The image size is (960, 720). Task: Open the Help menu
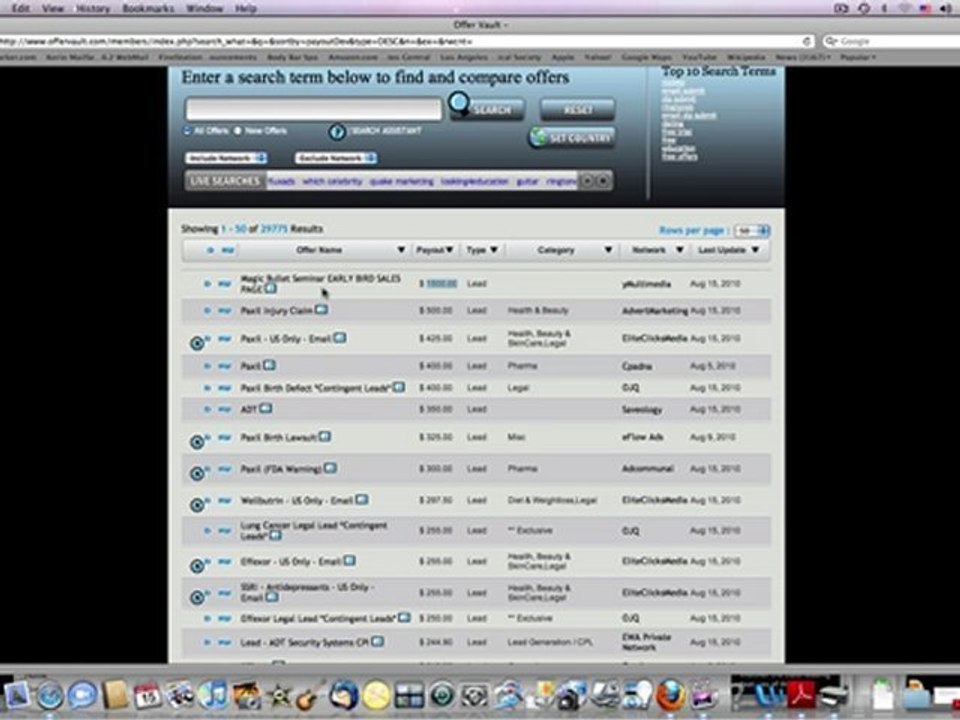click(x=246, y=8)
